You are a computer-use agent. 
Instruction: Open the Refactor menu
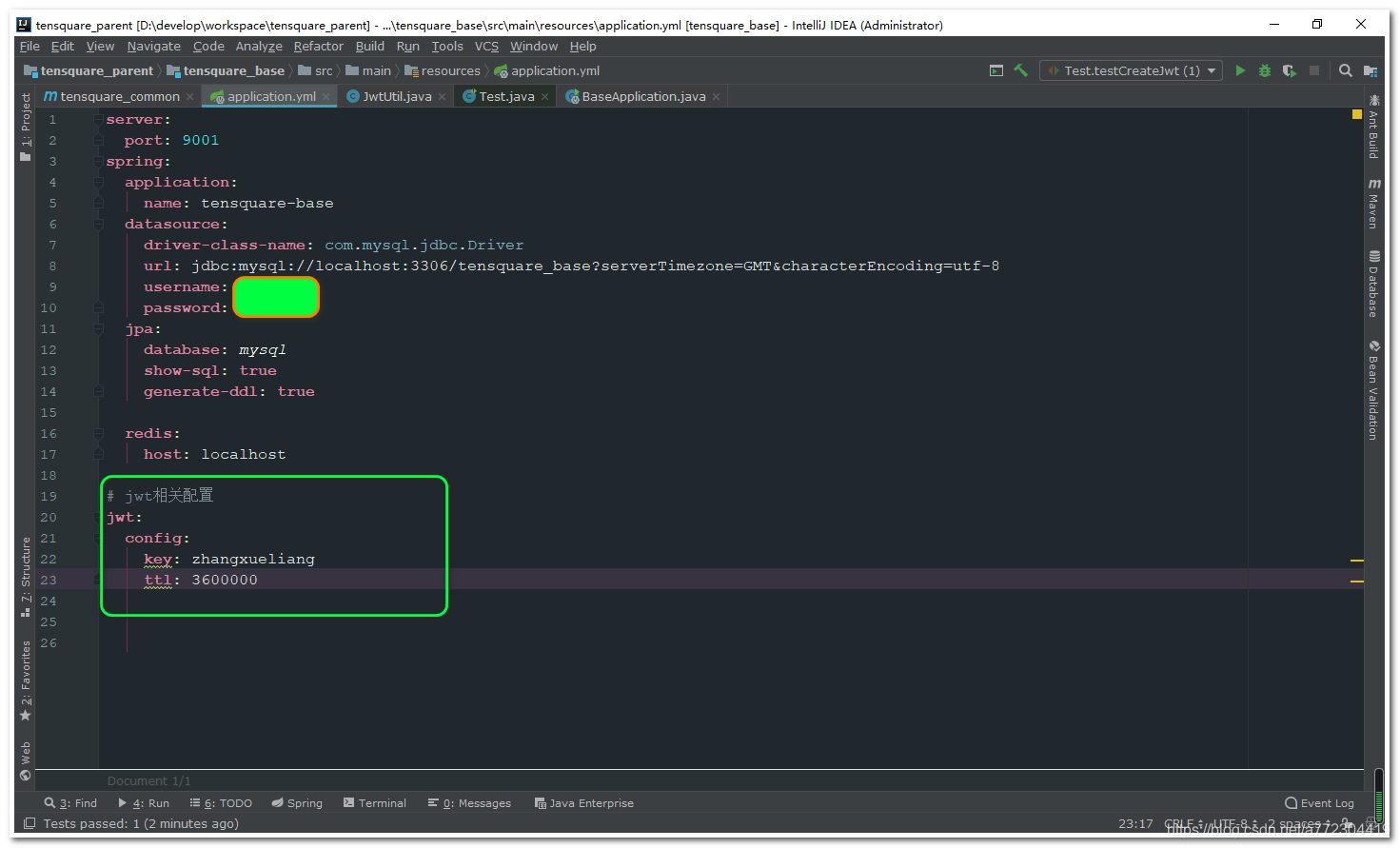[x=318, y=46]
